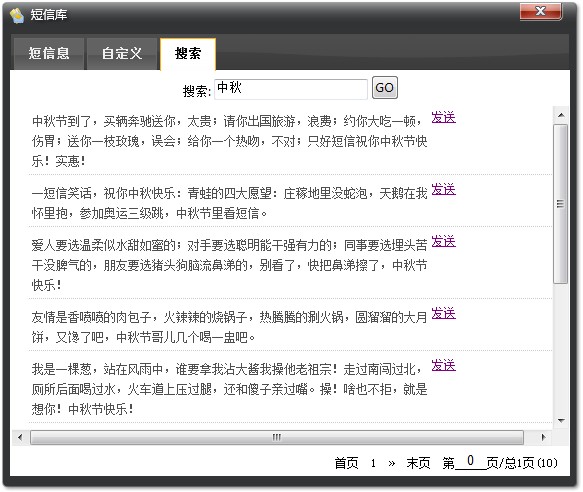Click the horizontal scrollbar right arrow
This screenshot has height=492, width=583.
544,437
